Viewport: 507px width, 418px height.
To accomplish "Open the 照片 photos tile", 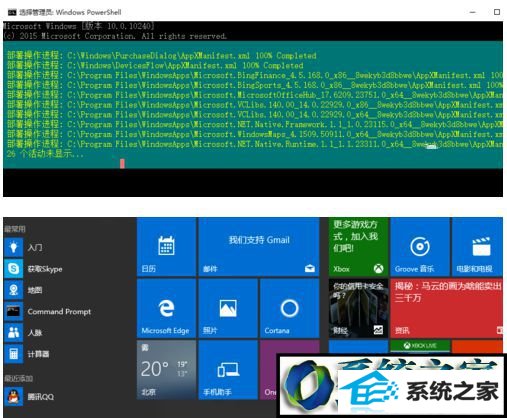I will pyautogui.click(x=228, y=308).
